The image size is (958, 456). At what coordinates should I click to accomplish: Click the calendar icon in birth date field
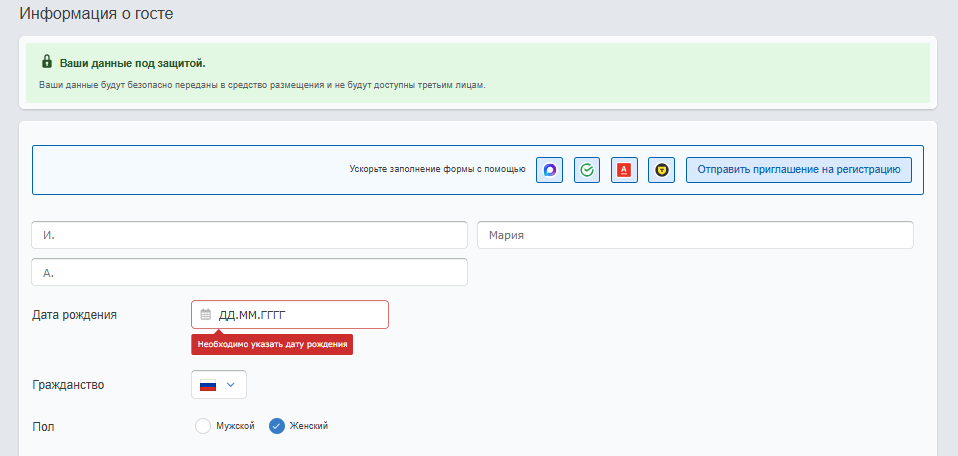[x=206, y=315]
